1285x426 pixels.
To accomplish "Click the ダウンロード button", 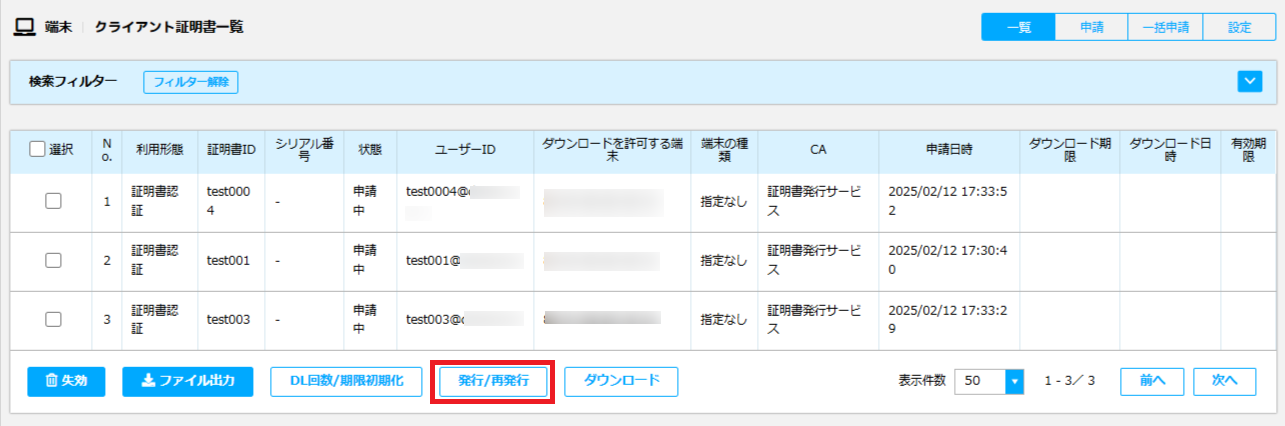I will point(621,381).
